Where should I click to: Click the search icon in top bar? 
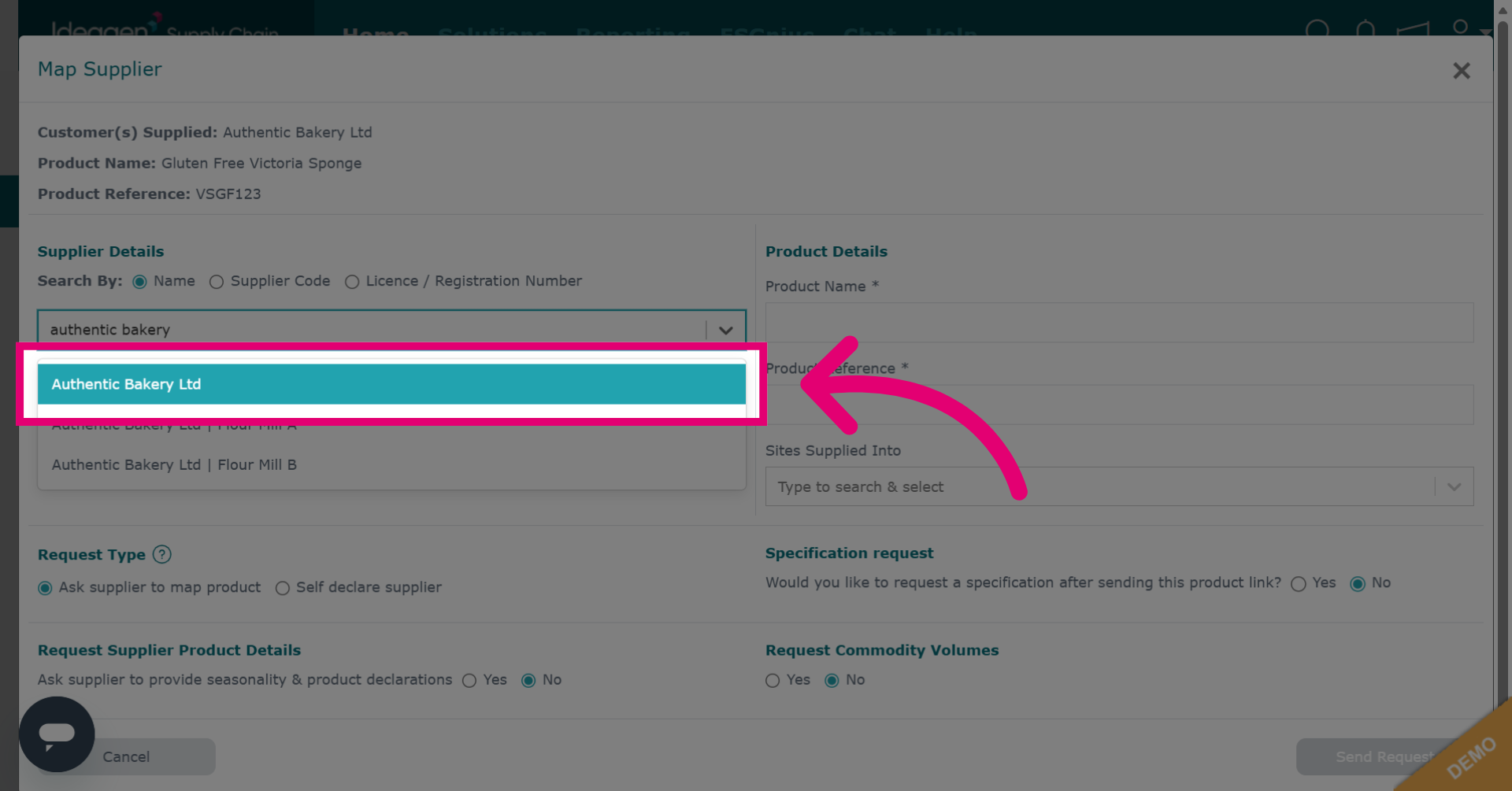[x=1317, y=31]
